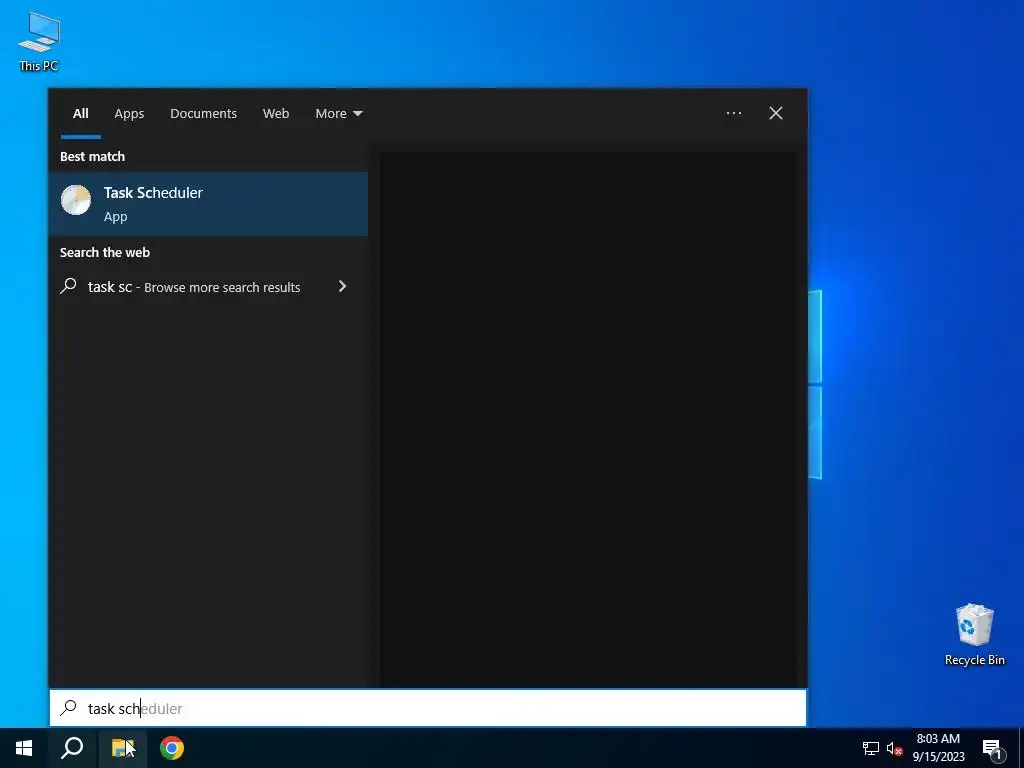Open the clock showing 8:03 AM 9/15/2023
1024x768 pixels.
[x=938, y=748]
